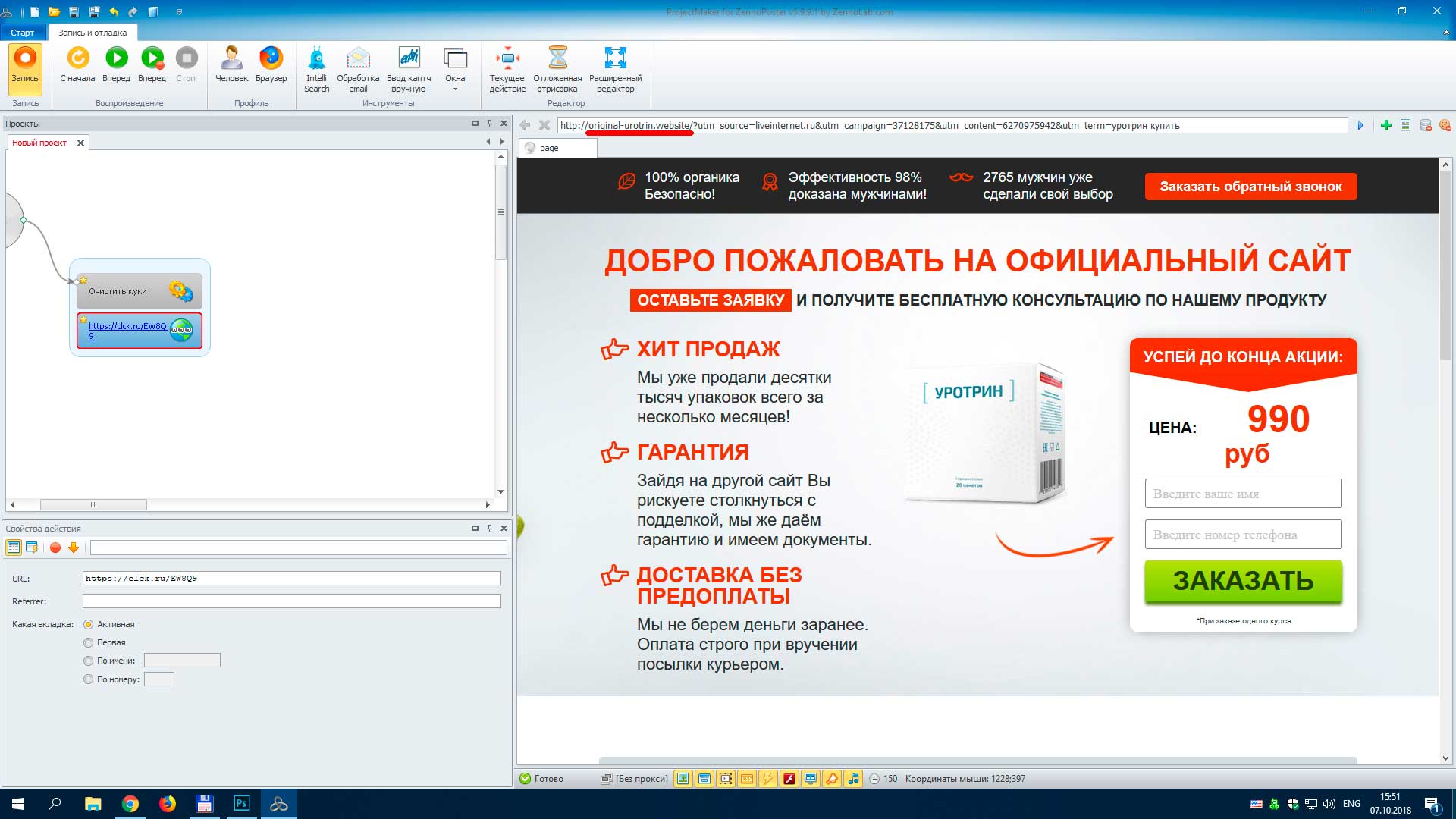Choose the 'По номеру' radio option
This screenshot has height=819, width=1456.
89,679
